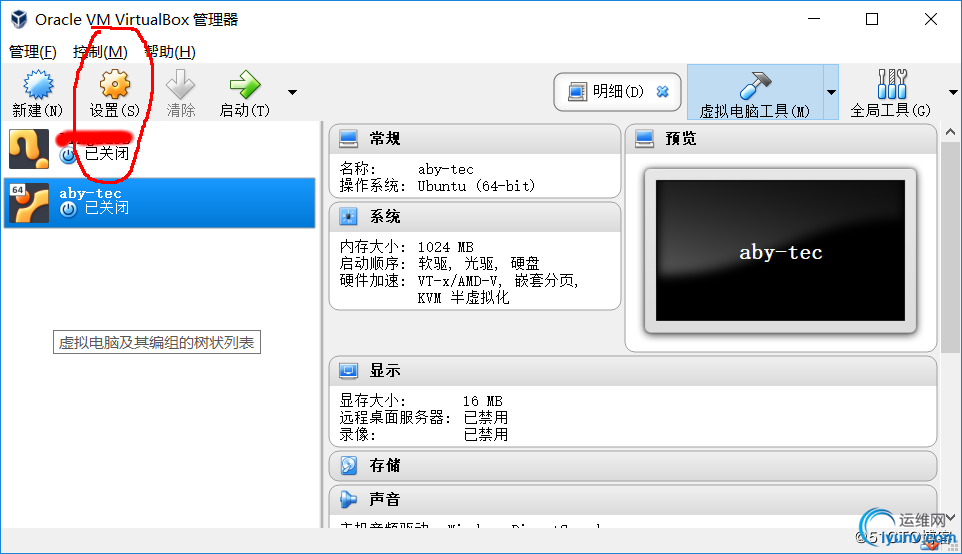
Task: Click the Preview (预览) section header
Action: [780, 139]
